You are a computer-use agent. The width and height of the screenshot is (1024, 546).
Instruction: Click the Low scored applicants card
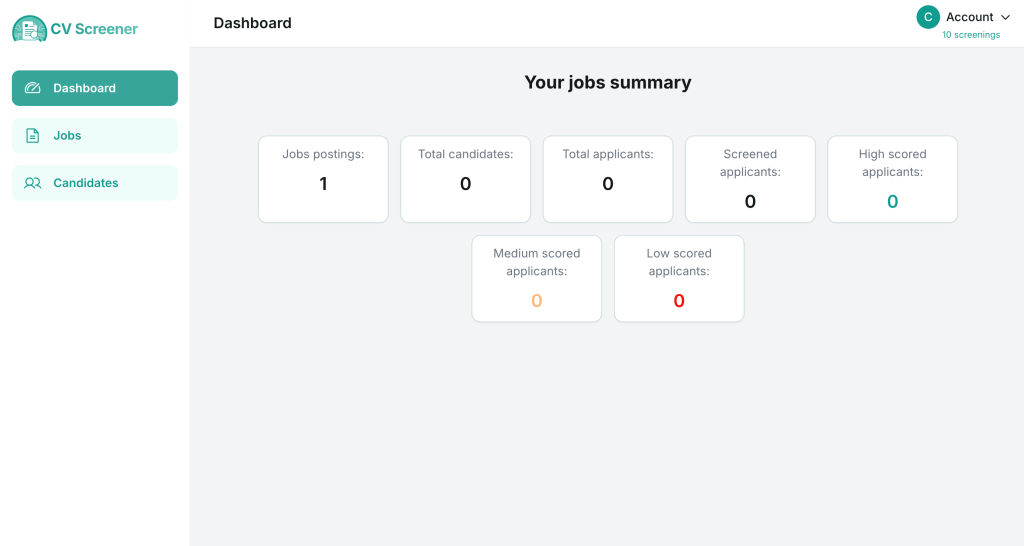point(679,278)
